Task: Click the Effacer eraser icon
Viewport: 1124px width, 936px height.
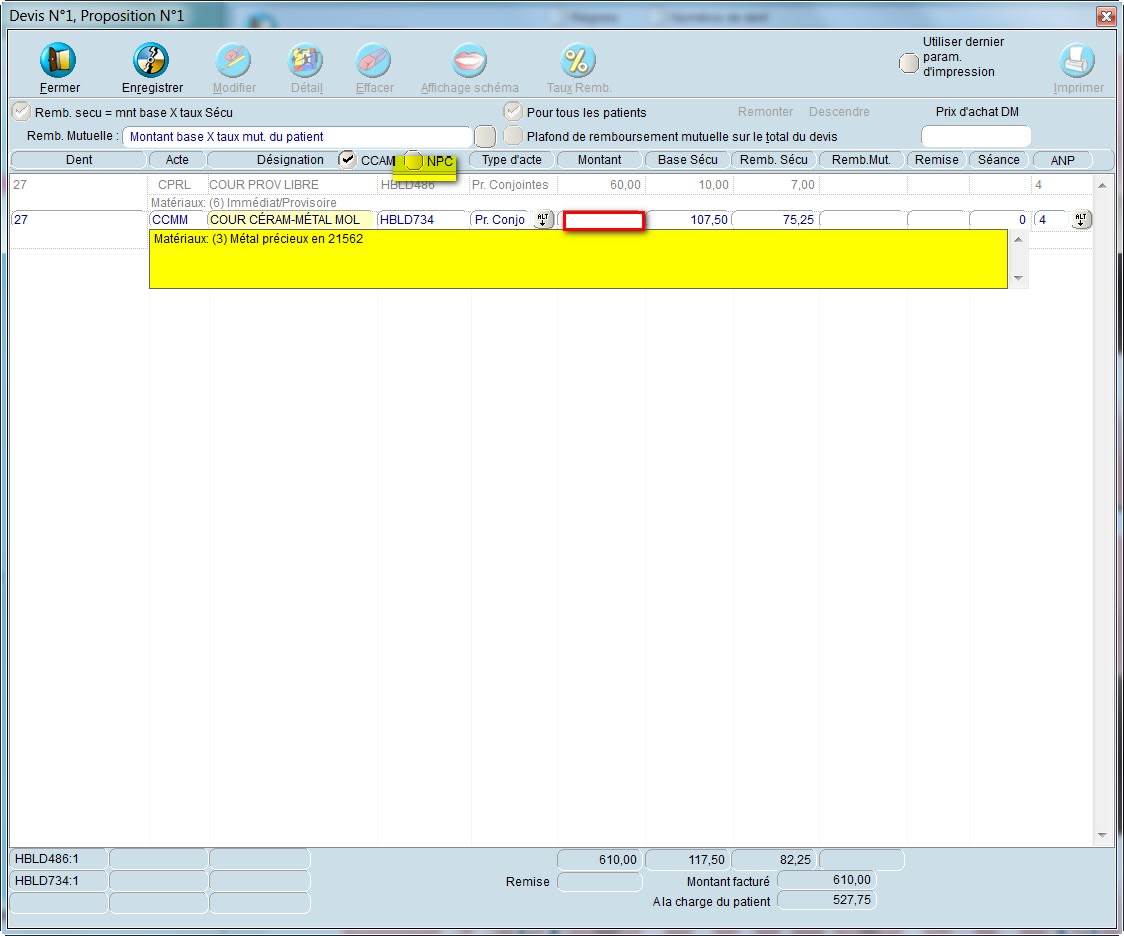Action: pos(374,62)
